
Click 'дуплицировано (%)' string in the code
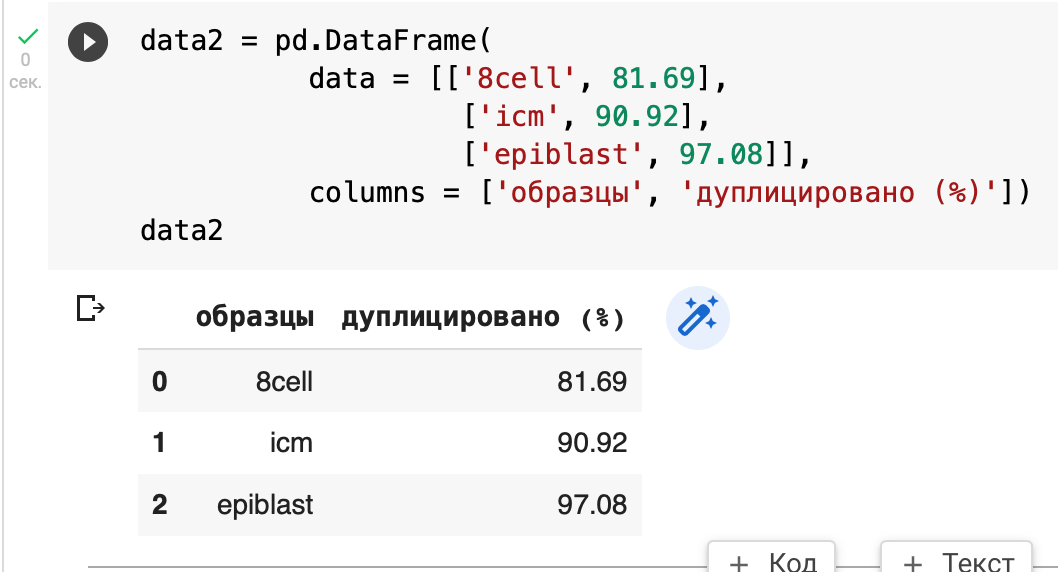pos(839,193)
